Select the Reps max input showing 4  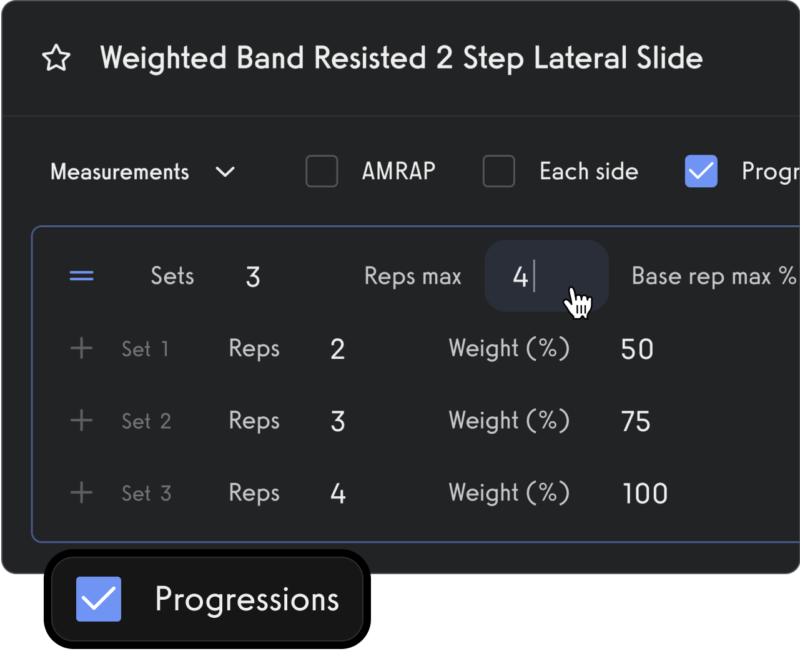[x=546, y=276]
